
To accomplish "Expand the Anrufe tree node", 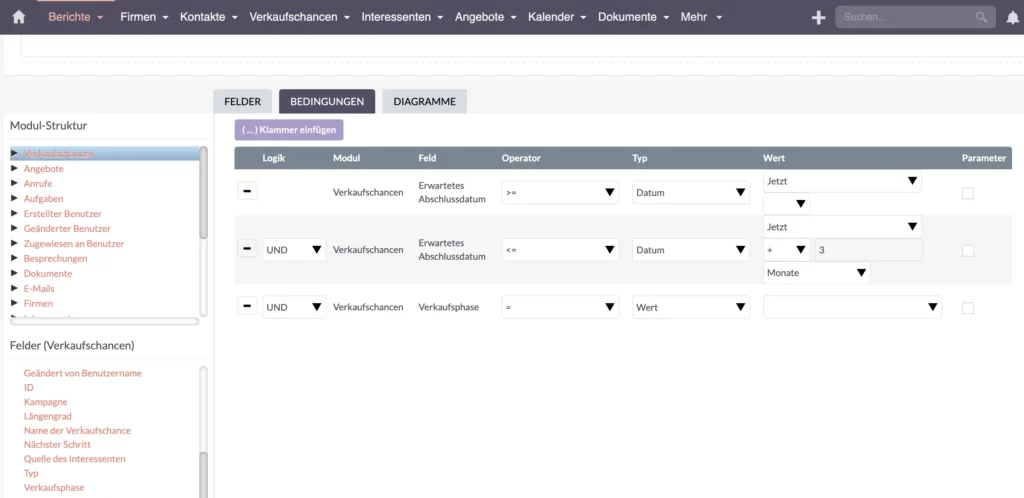I will tap(14, 183).
